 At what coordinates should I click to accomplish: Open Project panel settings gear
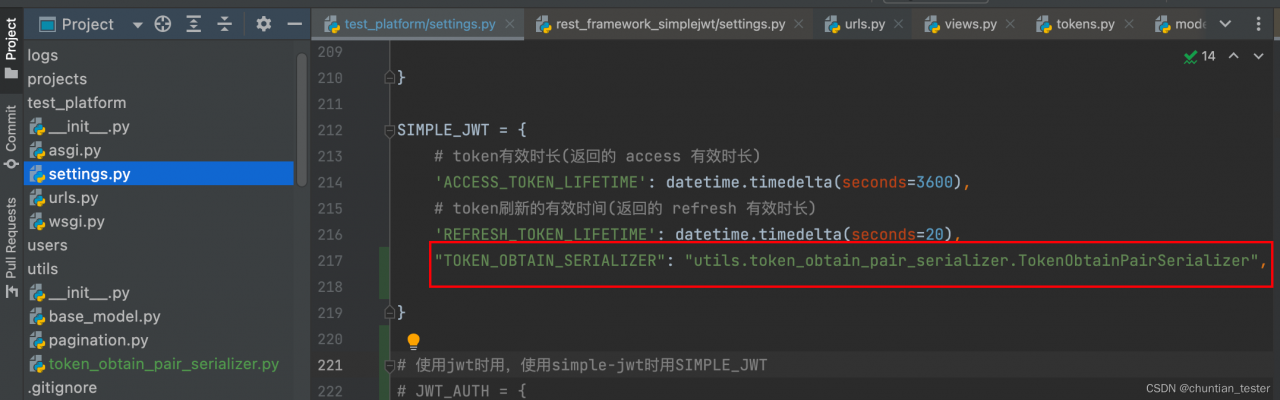pos(263,24)
